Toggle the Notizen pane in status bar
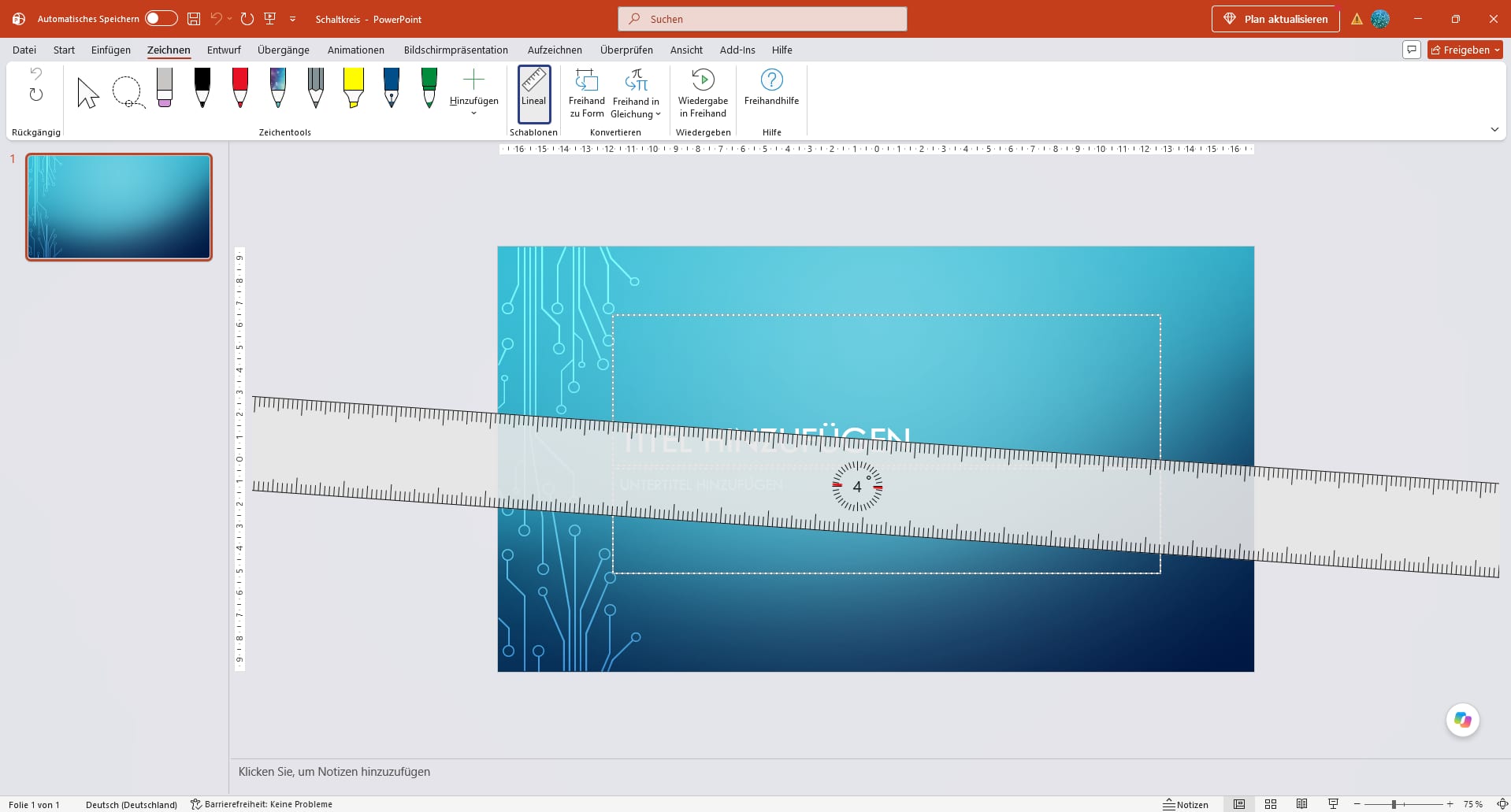 click(x=1186, y=804)
